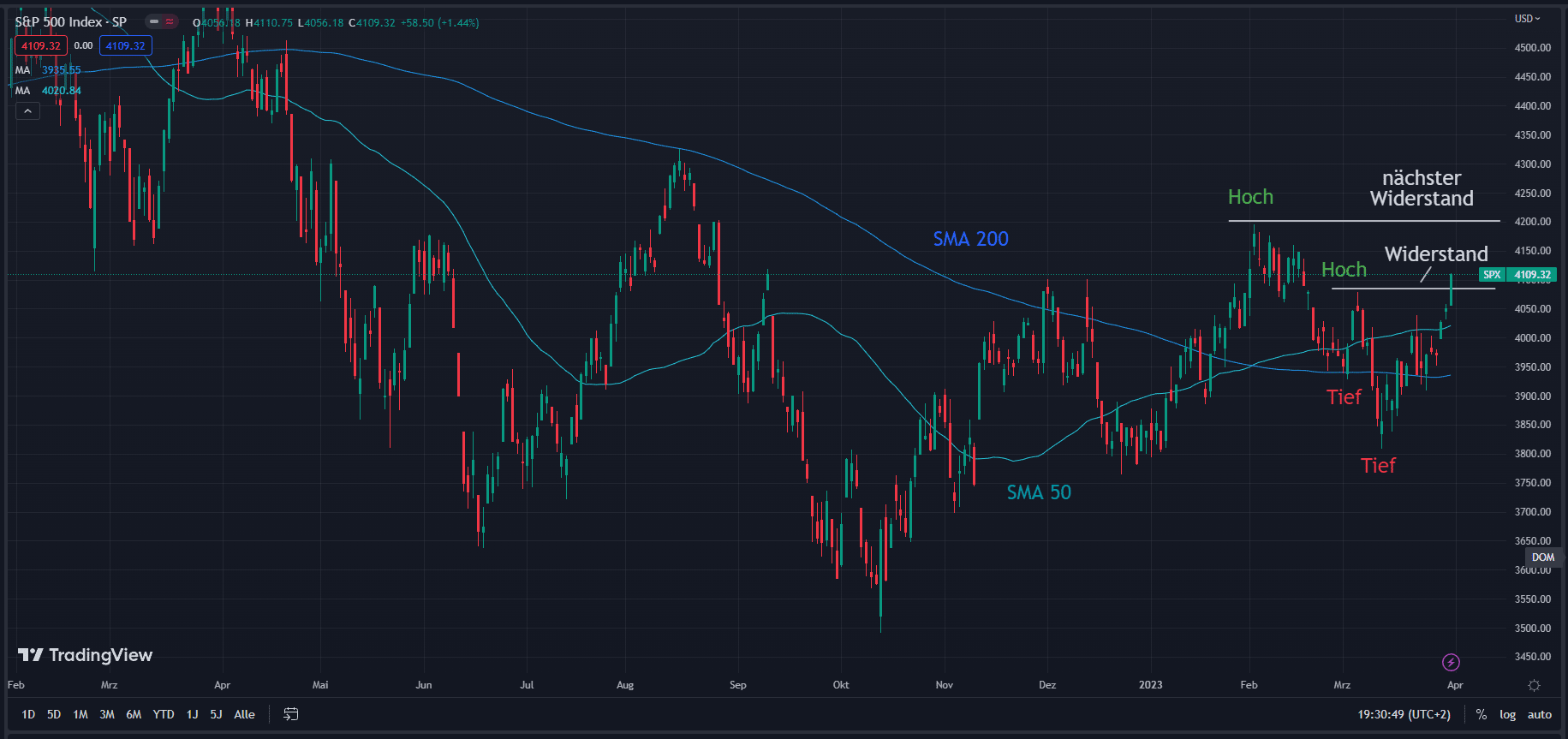Viewport: 1568px width, 739px height.
Task: Open the time zone menu (UTC+2)
Action: click(1404, 714)
